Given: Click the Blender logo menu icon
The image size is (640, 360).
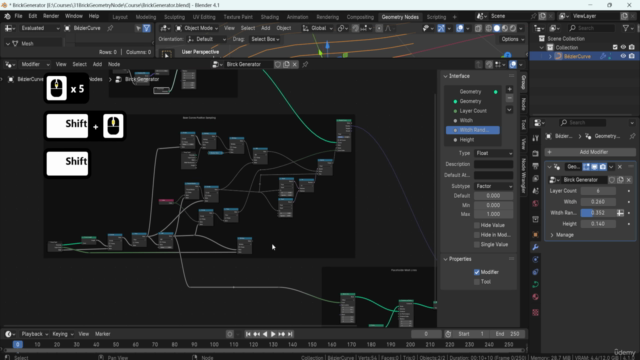Looking at the screenshot, I should (7, 16).
